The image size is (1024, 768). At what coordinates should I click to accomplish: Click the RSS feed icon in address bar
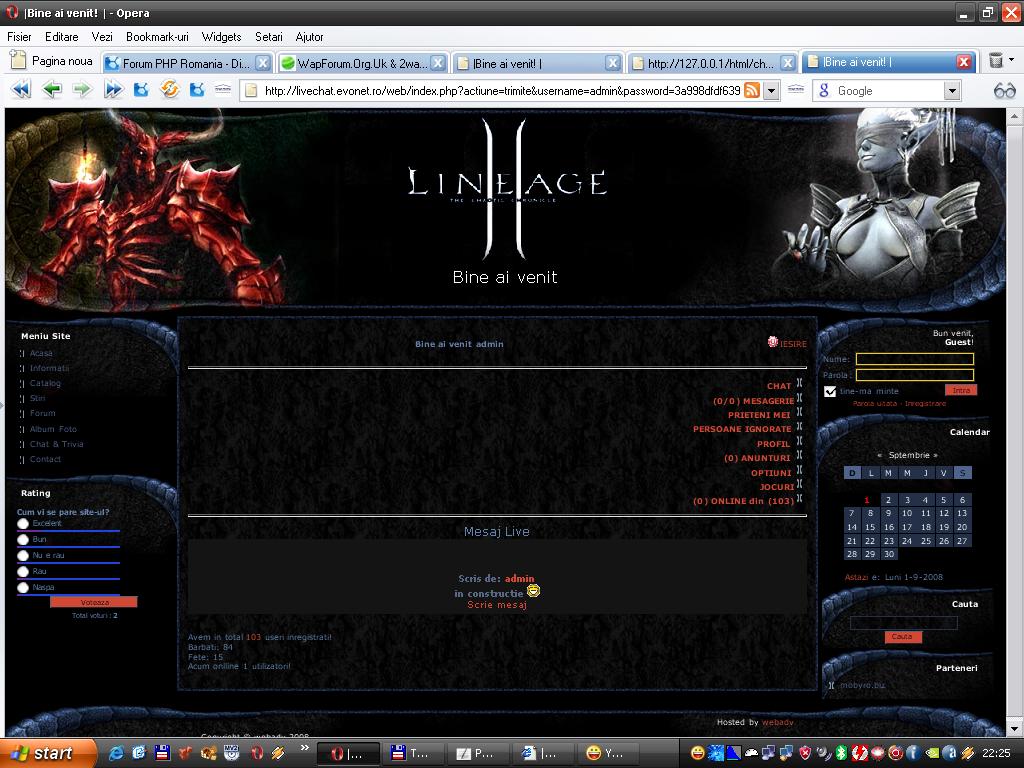coord(751,90)
